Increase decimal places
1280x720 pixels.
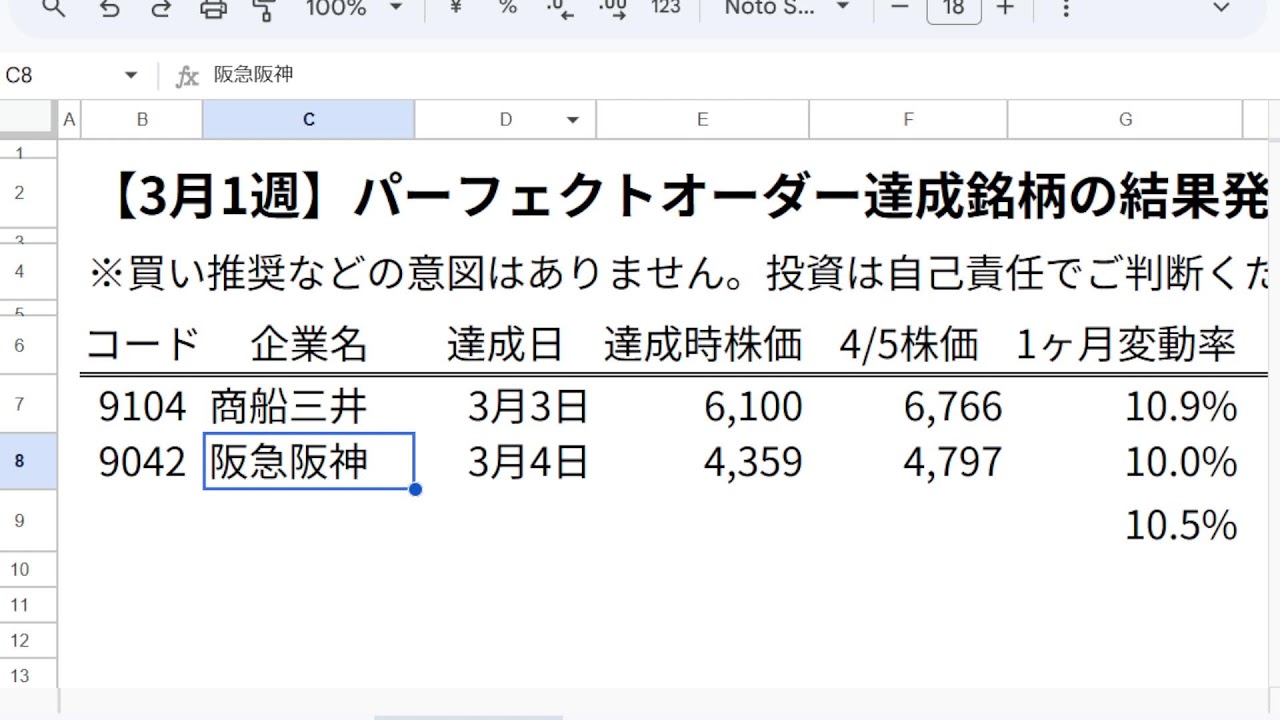(612, 9)
